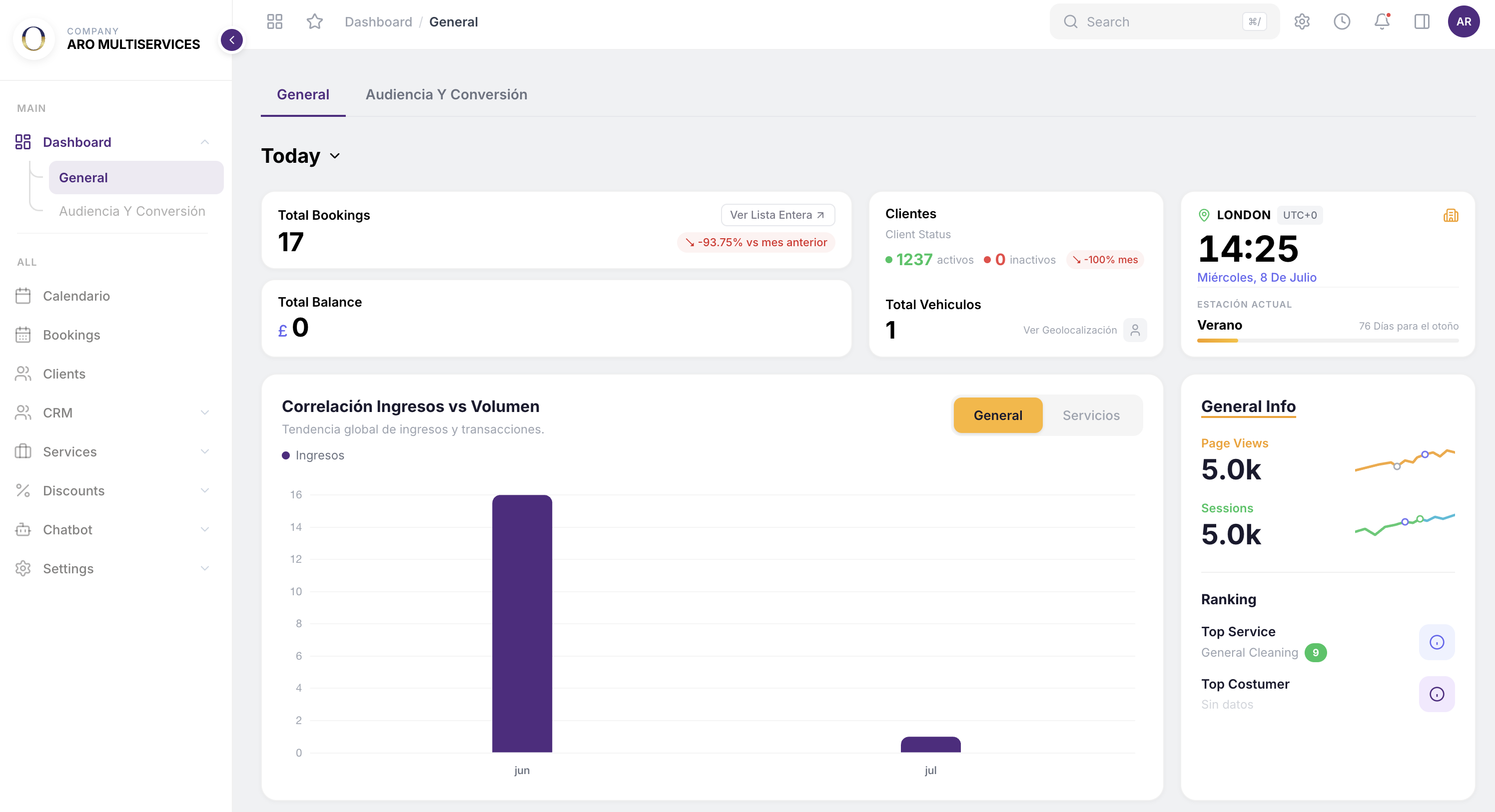Open the apps grid icon in the top bar
Viewport: 1495px width, 812px height.
coord(274,22)
